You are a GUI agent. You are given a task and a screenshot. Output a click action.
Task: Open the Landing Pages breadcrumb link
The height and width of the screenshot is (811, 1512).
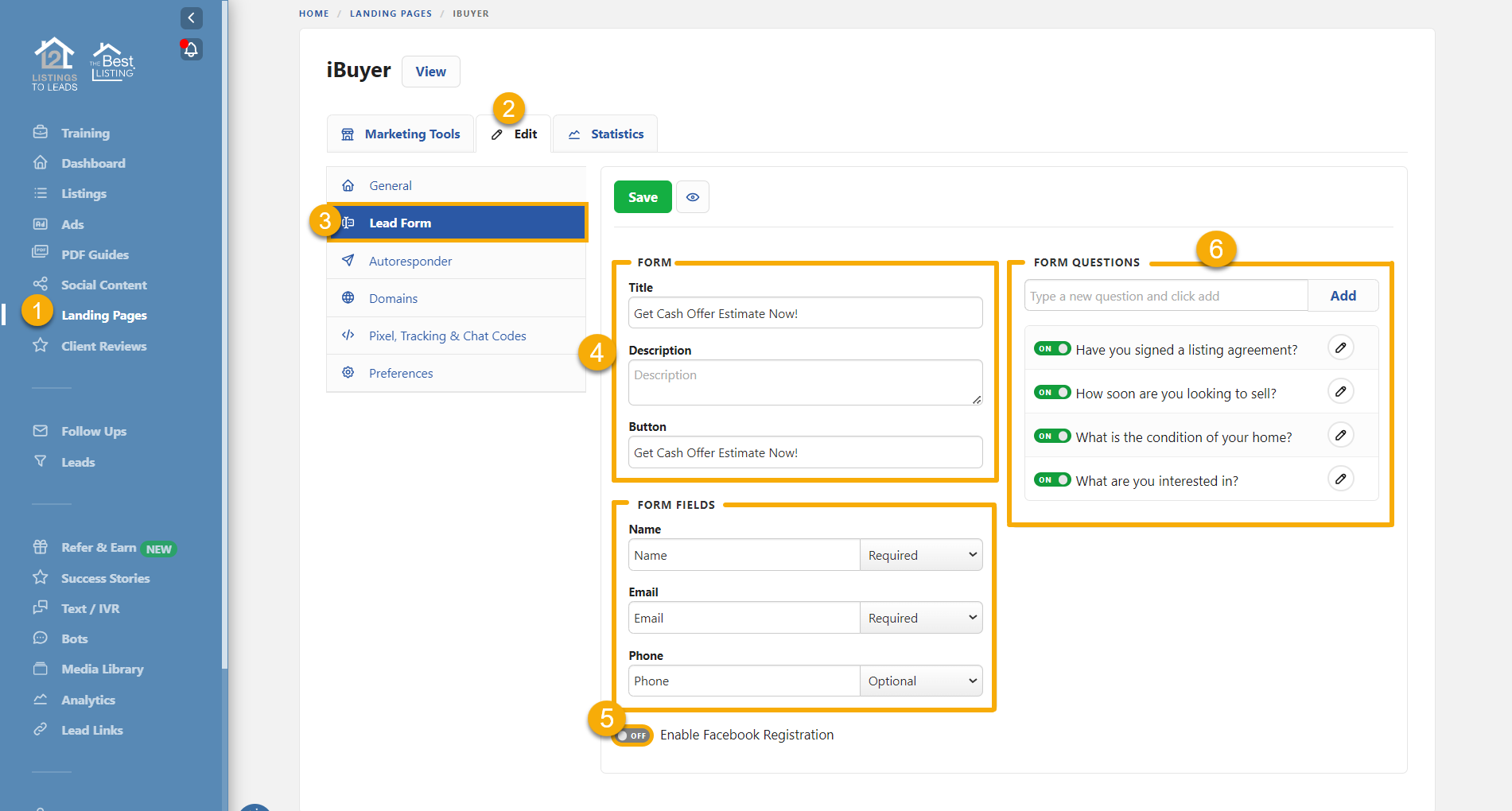391,14
